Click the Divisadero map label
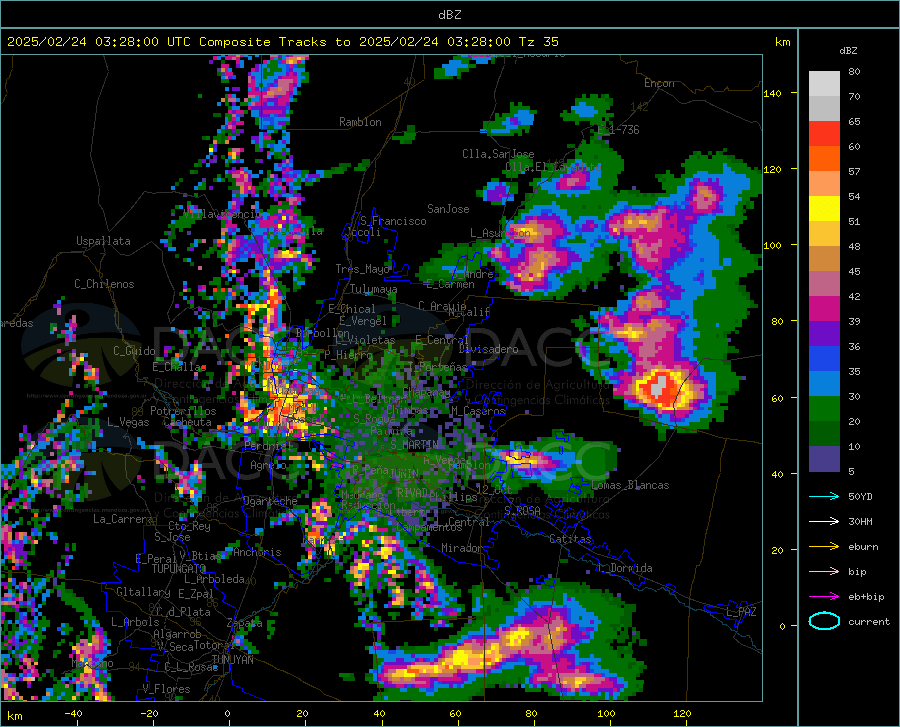Image resolution: width=900 pixels, height=727 pixels. coord(488,349)
